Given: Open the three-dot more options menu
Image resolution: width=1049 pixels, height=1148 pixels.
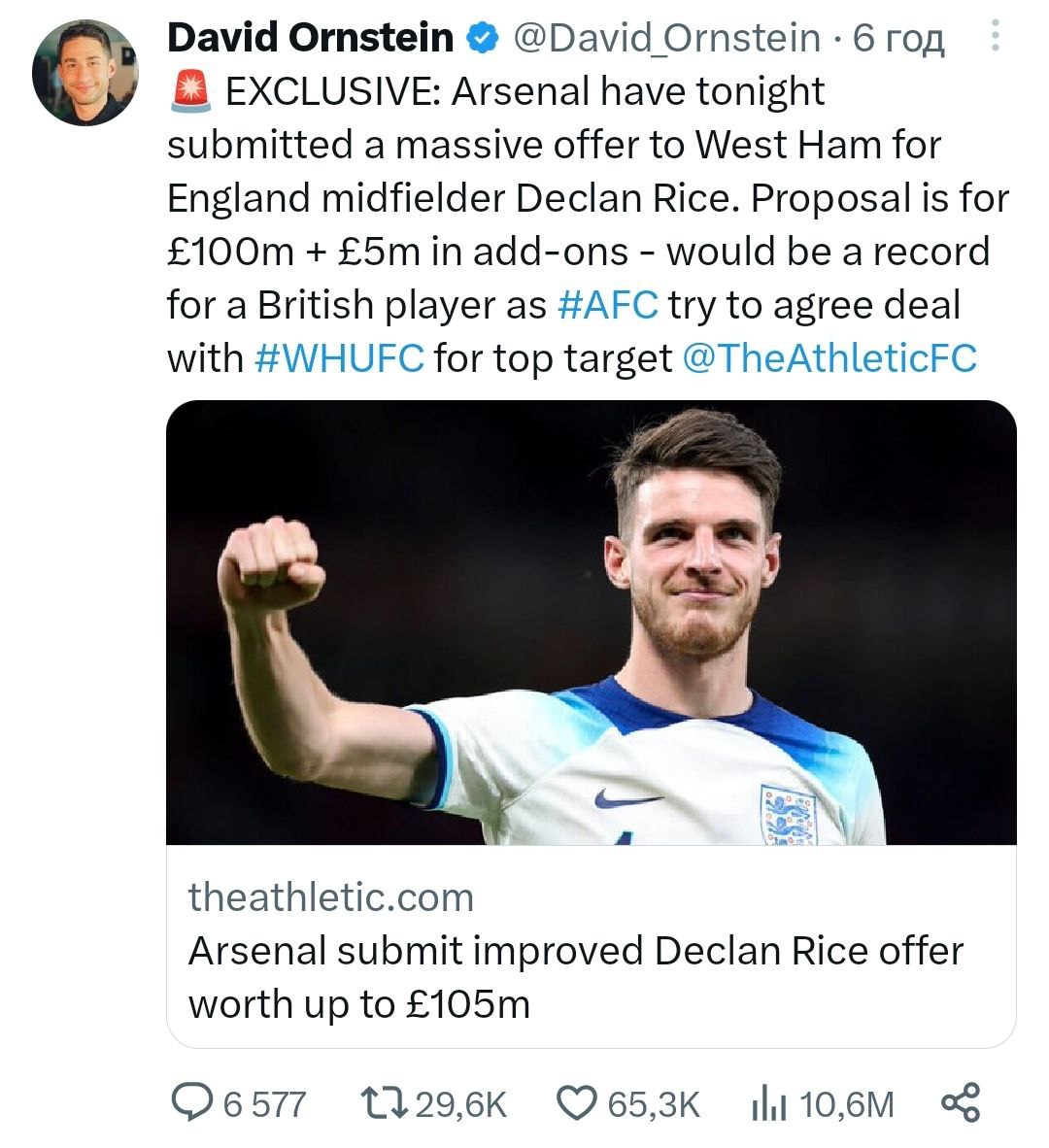Looking at the screenshot, I should 994,37.
